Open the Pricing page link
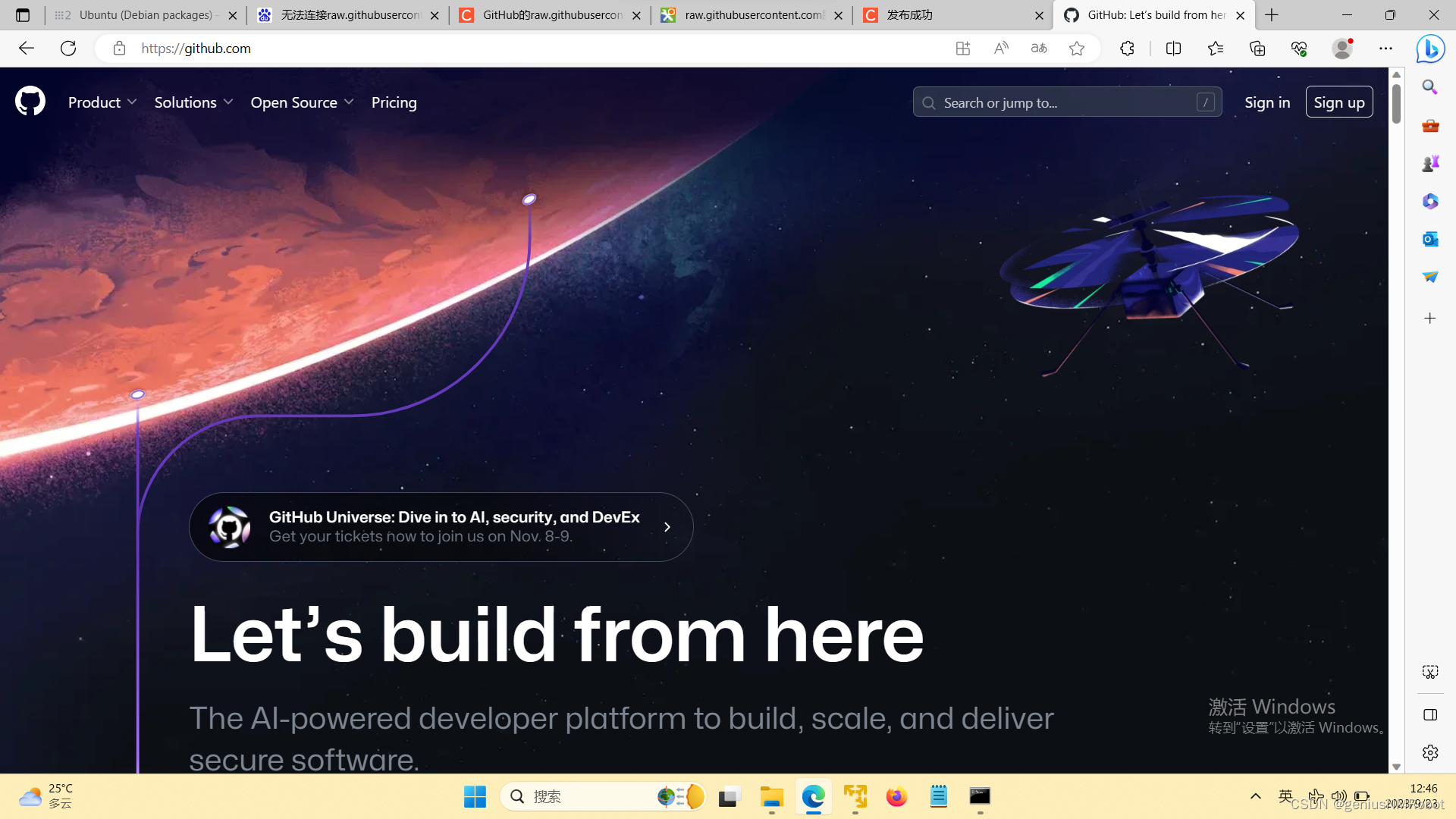Viewport: 1456px width, 819px height. [394, 102]
